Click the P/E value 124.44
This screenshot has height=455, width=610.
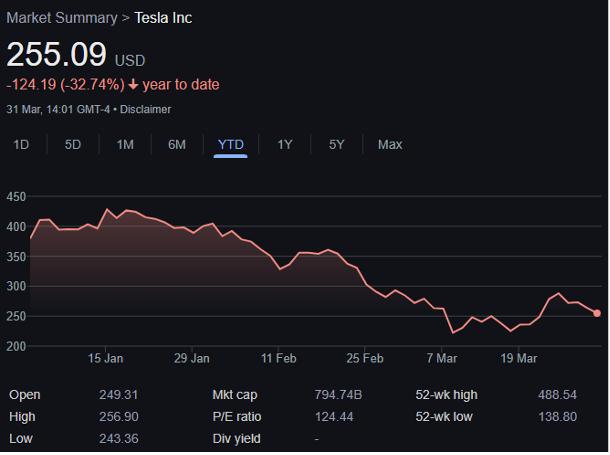[334, 417]
